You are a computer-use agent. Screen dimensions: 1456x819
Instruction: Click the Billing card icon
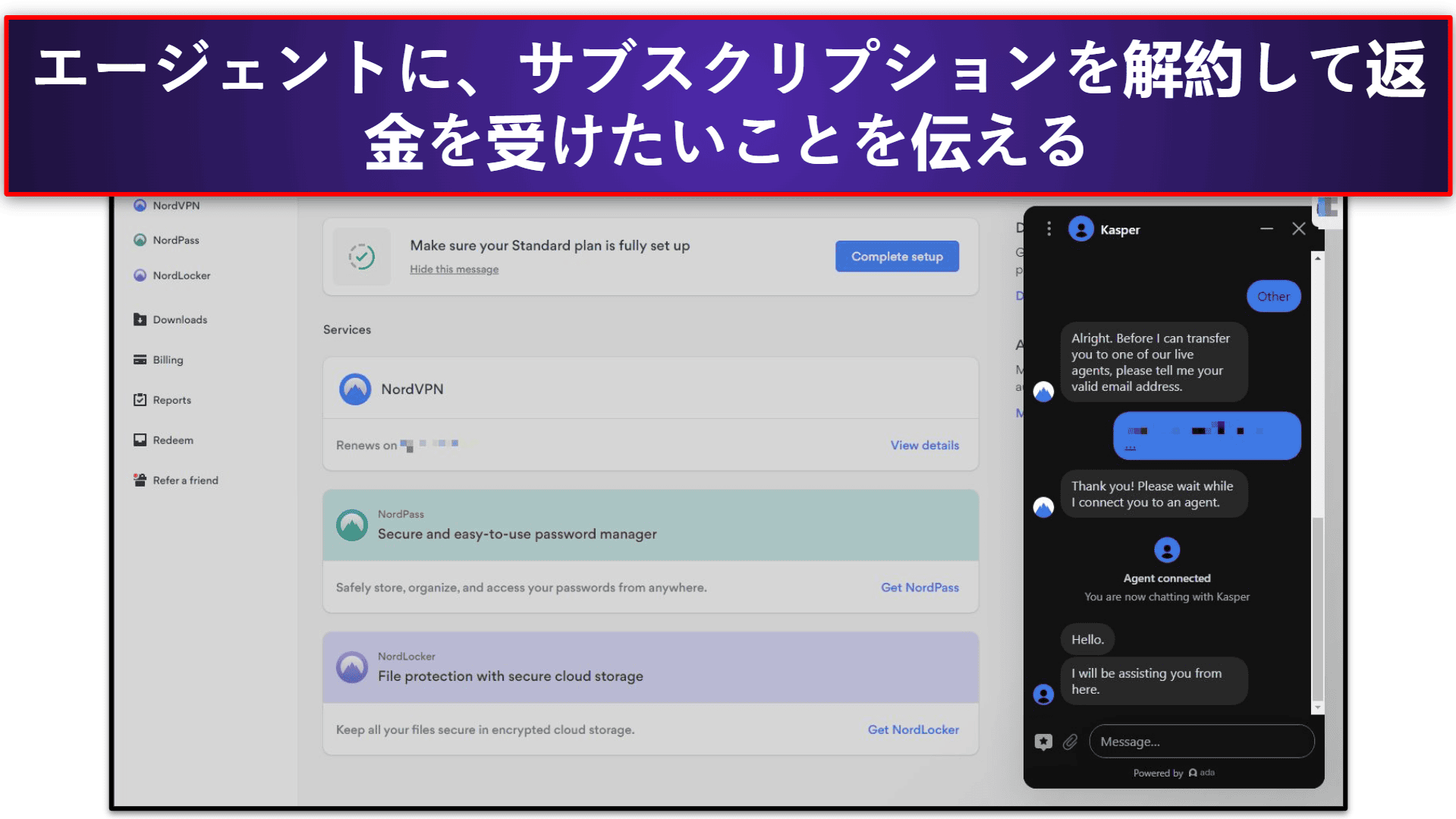(x=140, y=360)
